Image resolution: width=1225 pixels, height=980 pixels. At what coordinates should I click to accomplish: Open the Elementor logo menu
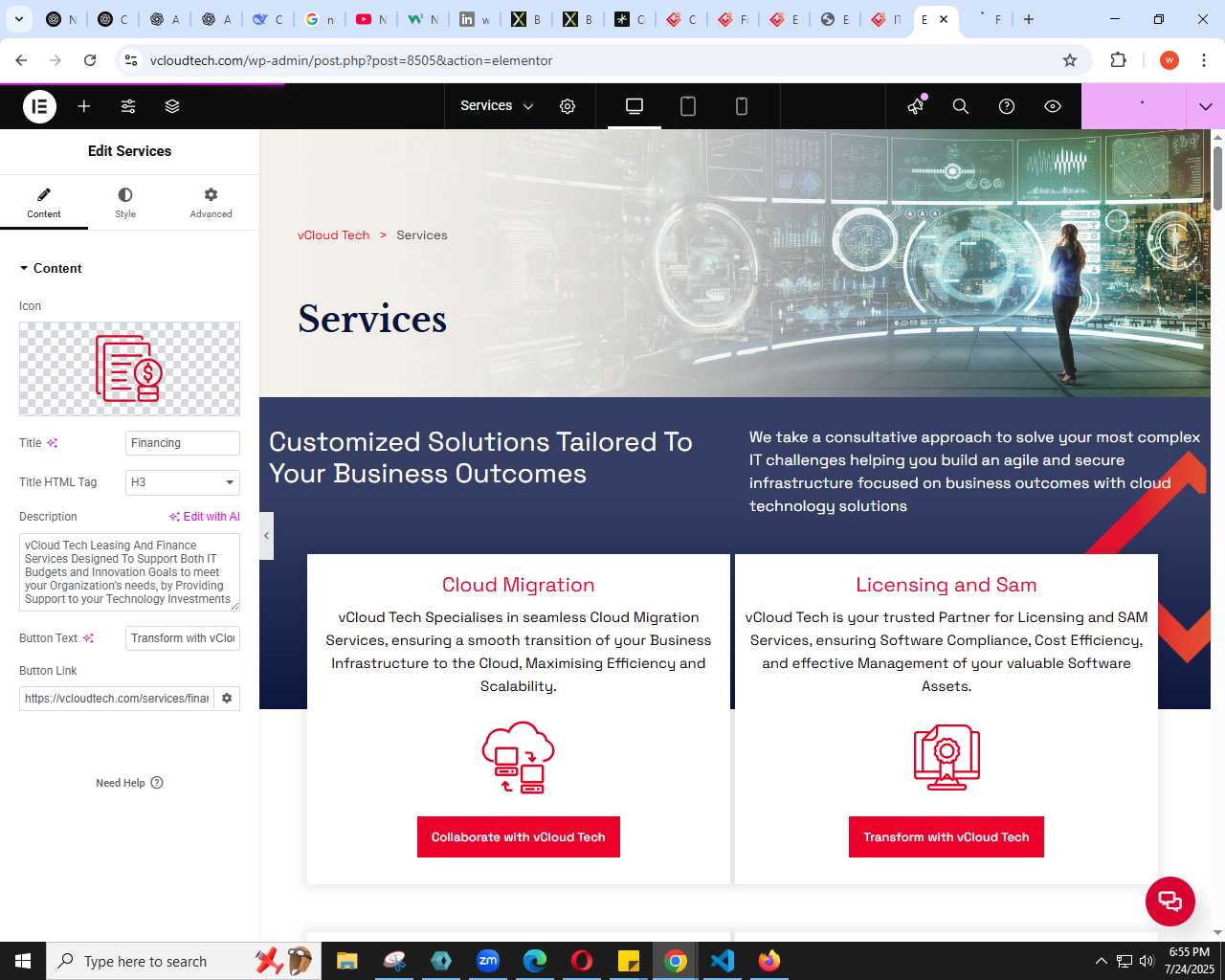pyautogui.click(x=39, y=106)
